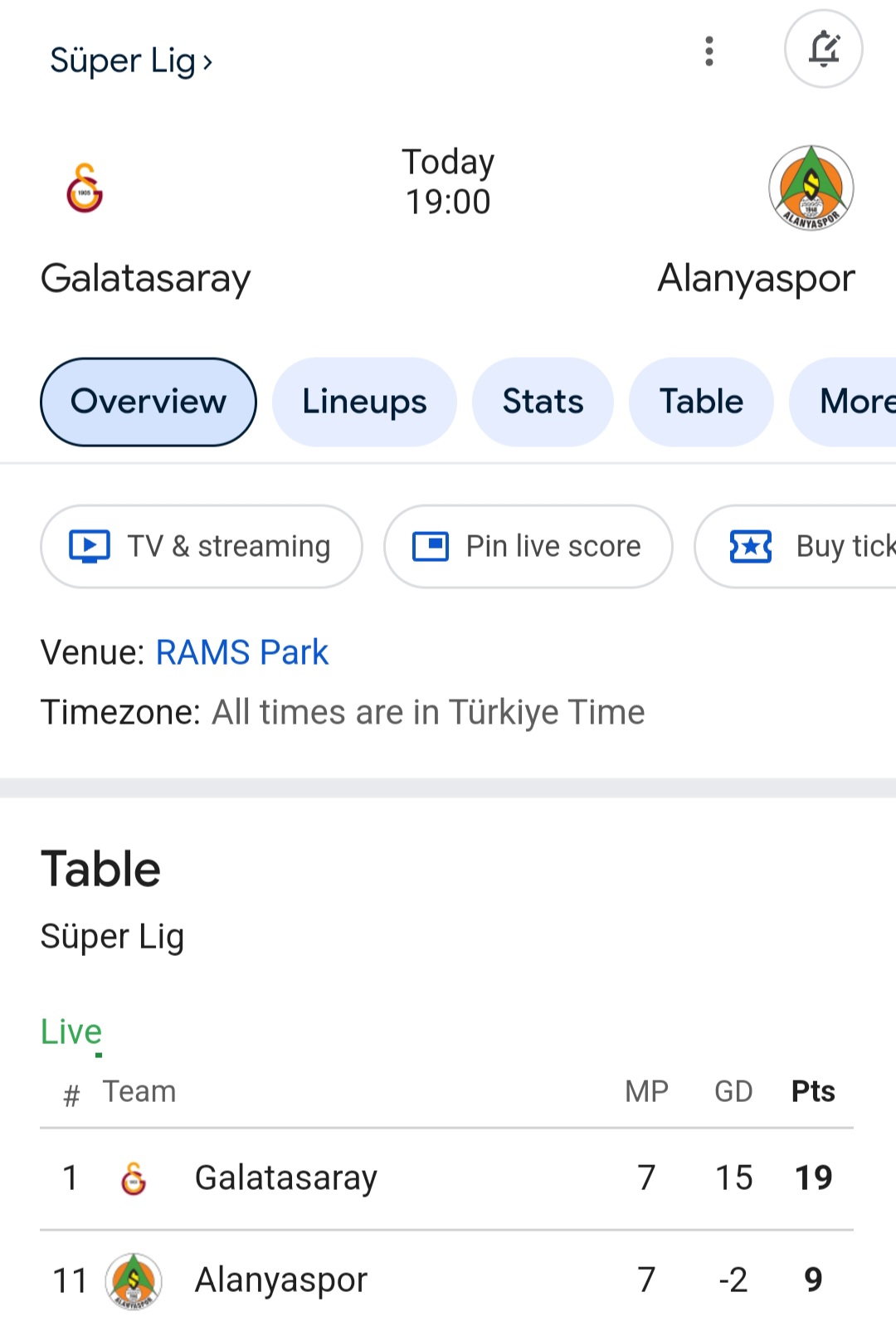Switch to the Lineups tab
The width and height of the screenshot is (896, 1331).
(x=364, y=402)
